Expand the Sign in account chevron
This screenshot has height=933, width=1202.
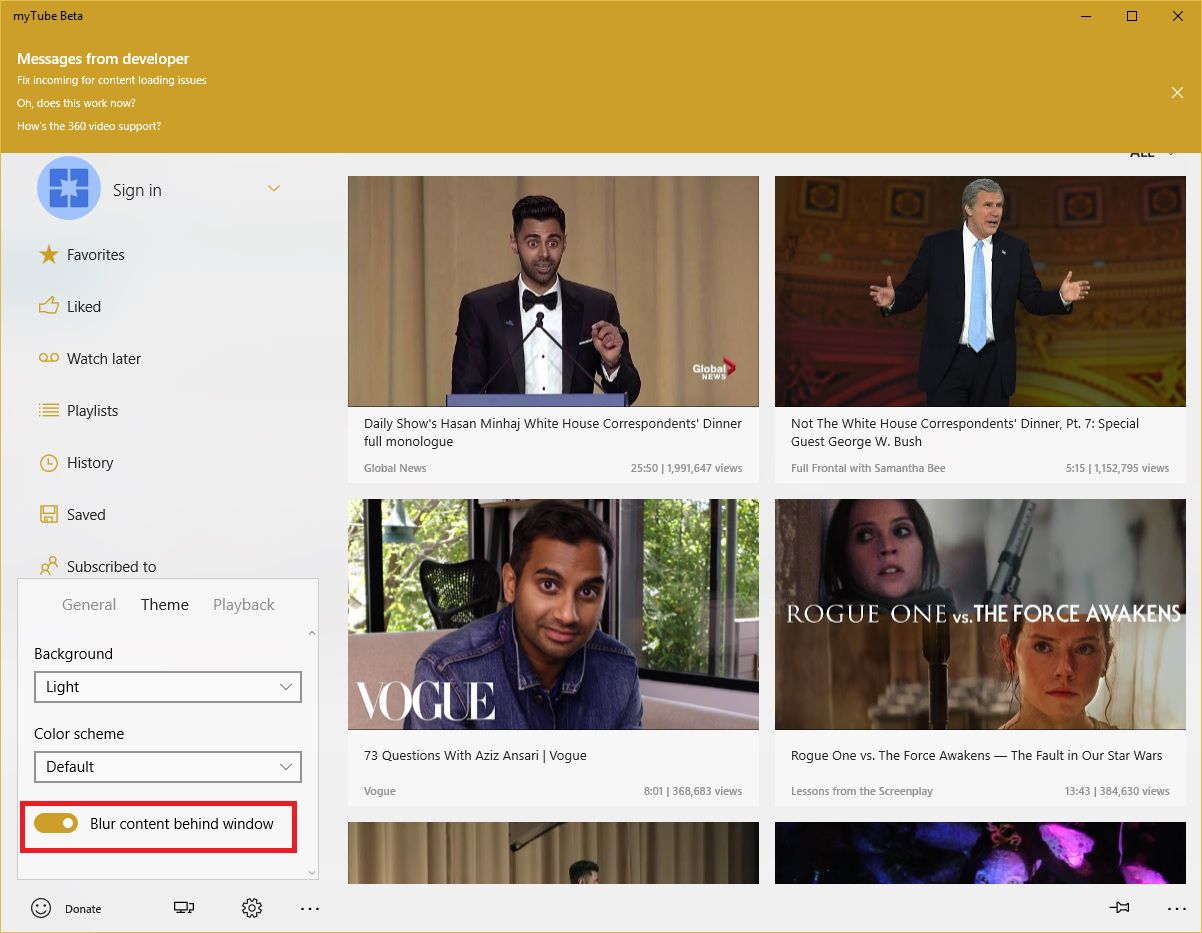pyautogui.click(x=274, y=189)
